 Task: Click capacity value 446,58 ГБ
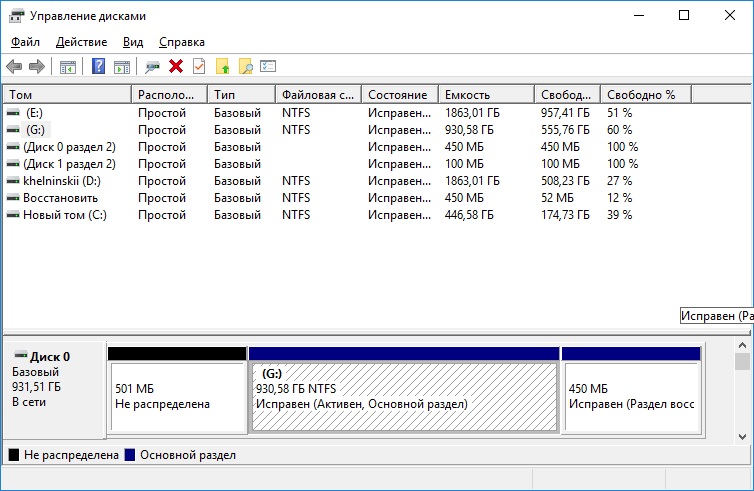coord(469,215)
